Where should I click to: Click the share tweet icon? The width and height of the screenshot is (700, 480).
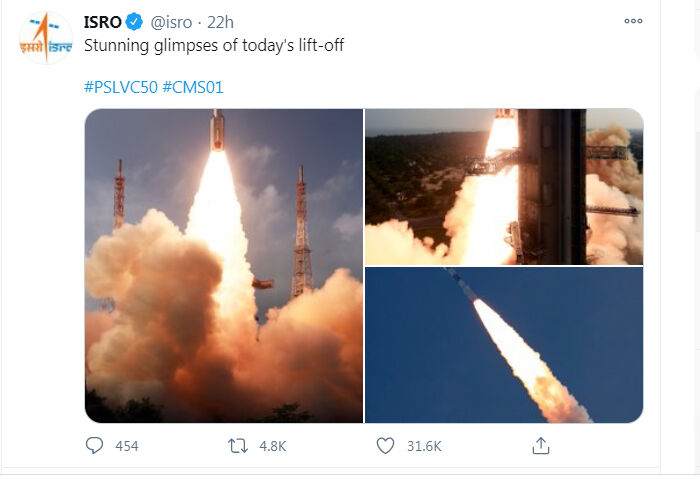540,445
